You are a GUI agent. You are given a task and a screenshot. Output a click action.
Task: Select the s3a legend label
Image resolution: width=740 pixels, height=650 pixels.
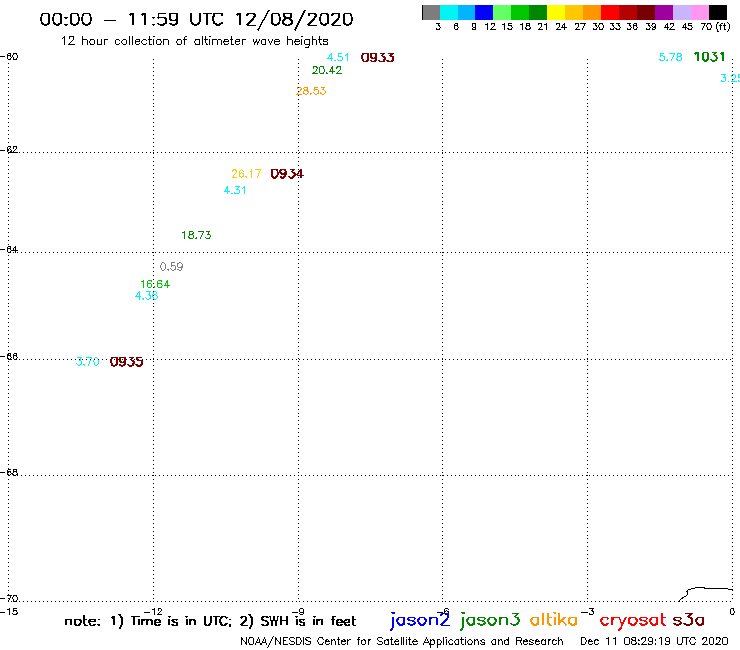click(689, 620)
